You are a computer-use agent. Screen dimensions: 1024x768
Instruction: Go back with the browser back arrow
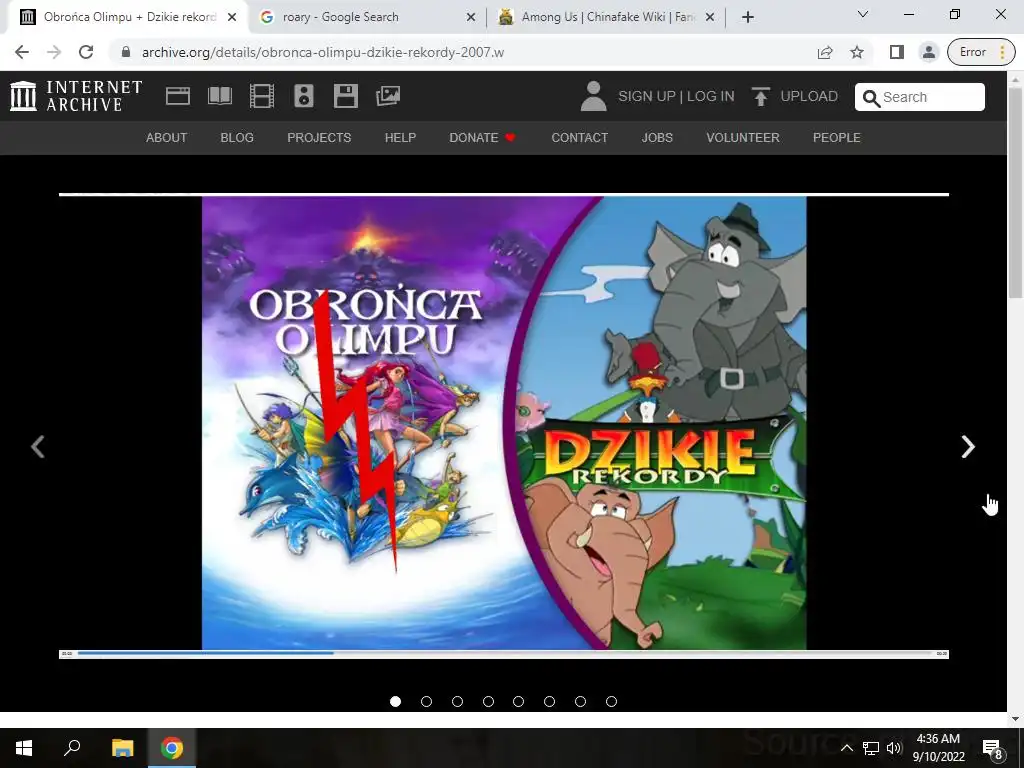(x=22, y=52)
